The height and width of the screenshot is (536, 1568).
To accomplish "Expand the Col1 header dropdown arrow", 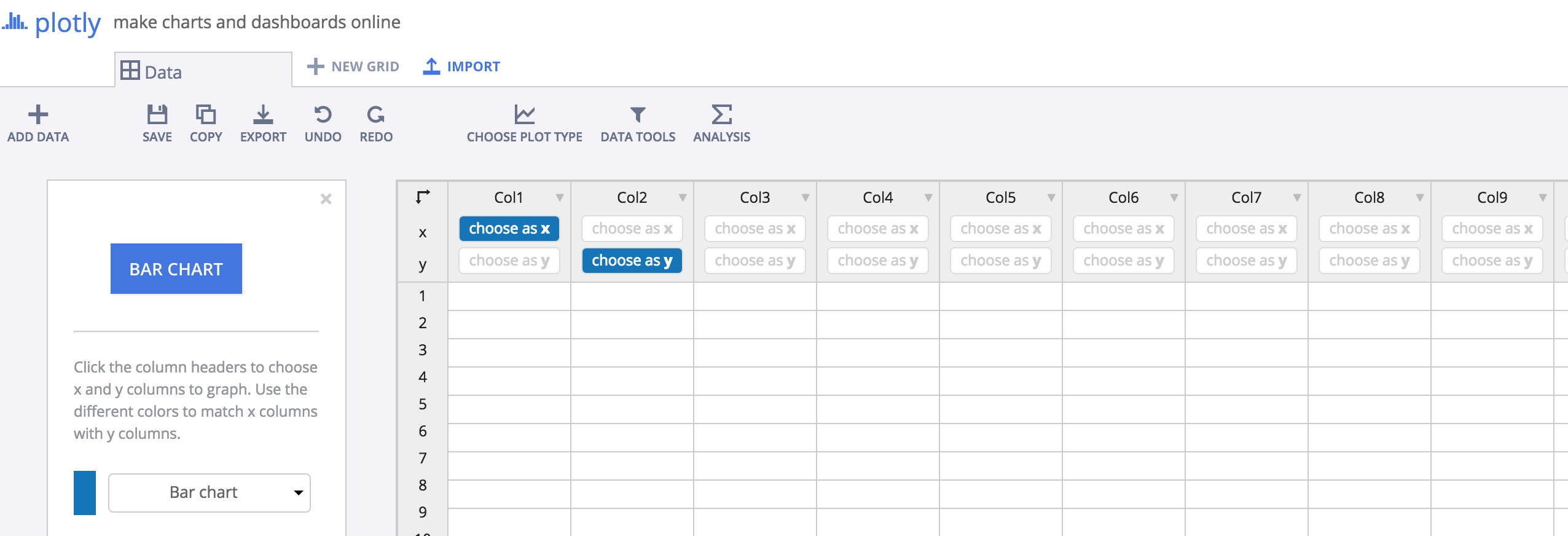I will (x=560, y=197).
